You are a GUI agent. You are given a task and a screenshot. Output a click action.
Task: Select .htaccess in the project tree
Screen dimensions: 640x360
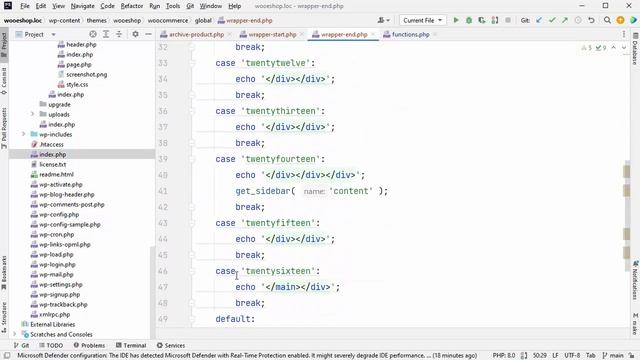[x=51, y=144]
